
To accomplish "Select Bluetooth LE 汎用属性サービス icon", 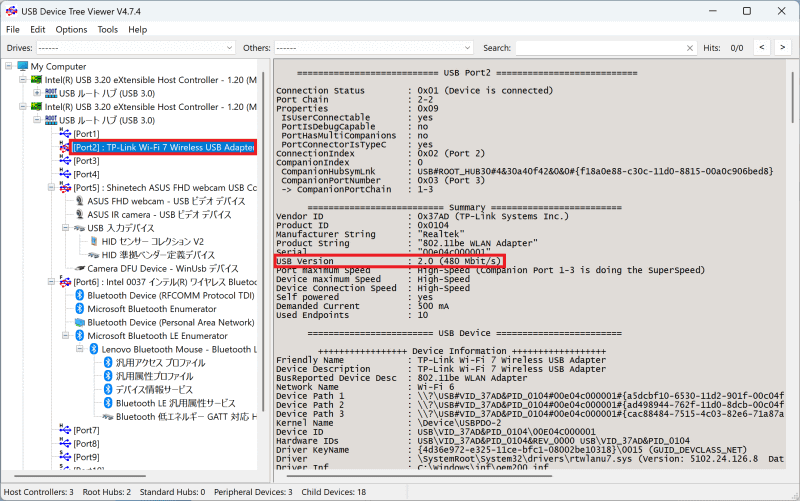I will pos(108,403).
